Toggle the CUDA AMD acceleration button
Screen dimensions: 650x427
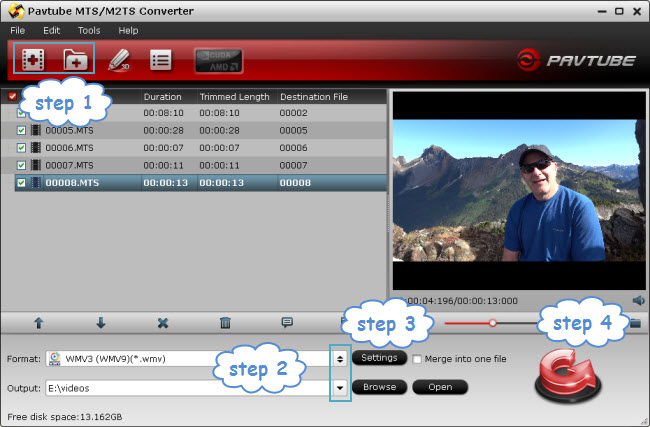point(218,61)
